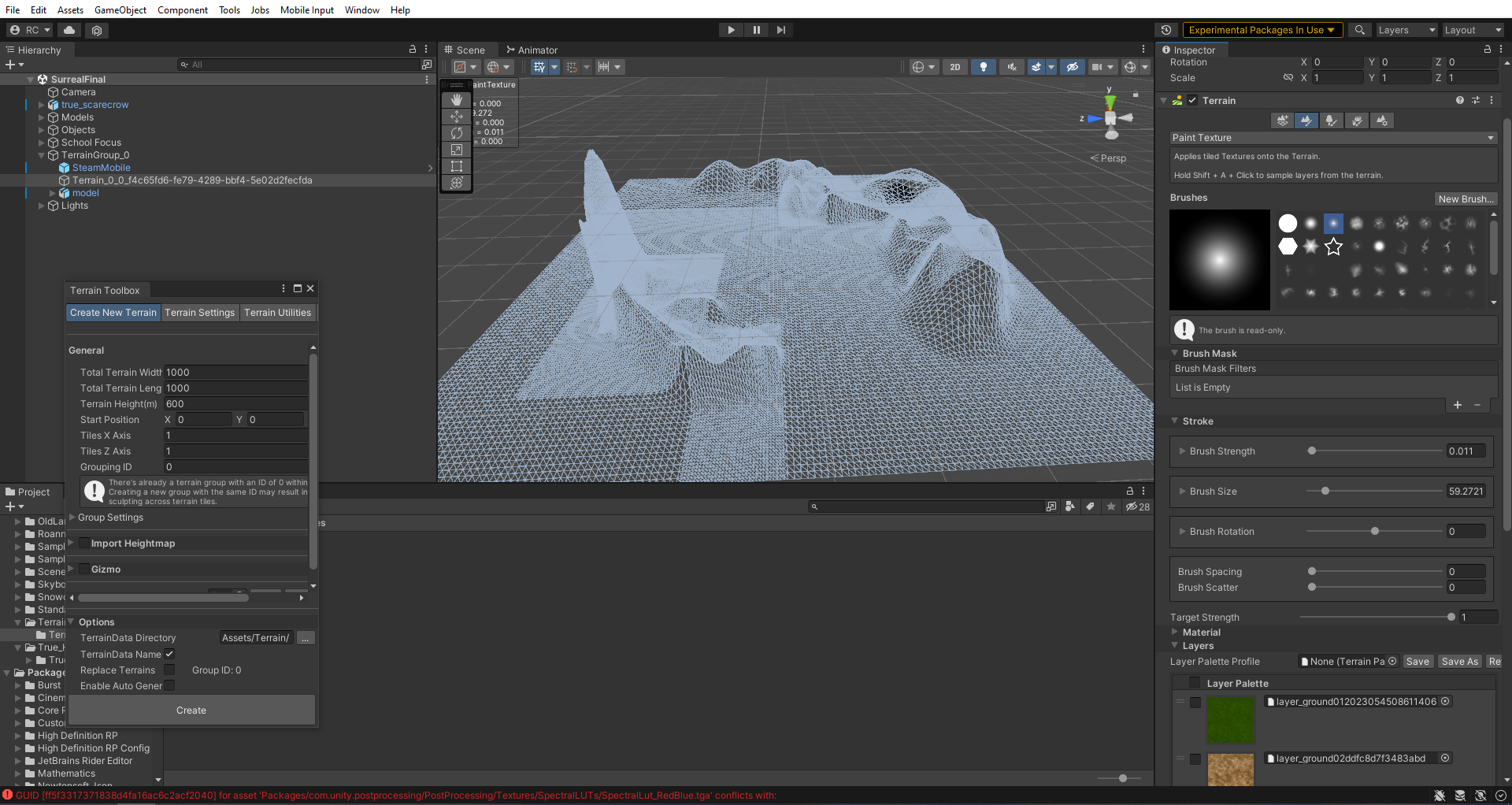Click the Pause button in toolbar
The height and width of the screenshot is (805, 1512).
(x=756, y=30)
